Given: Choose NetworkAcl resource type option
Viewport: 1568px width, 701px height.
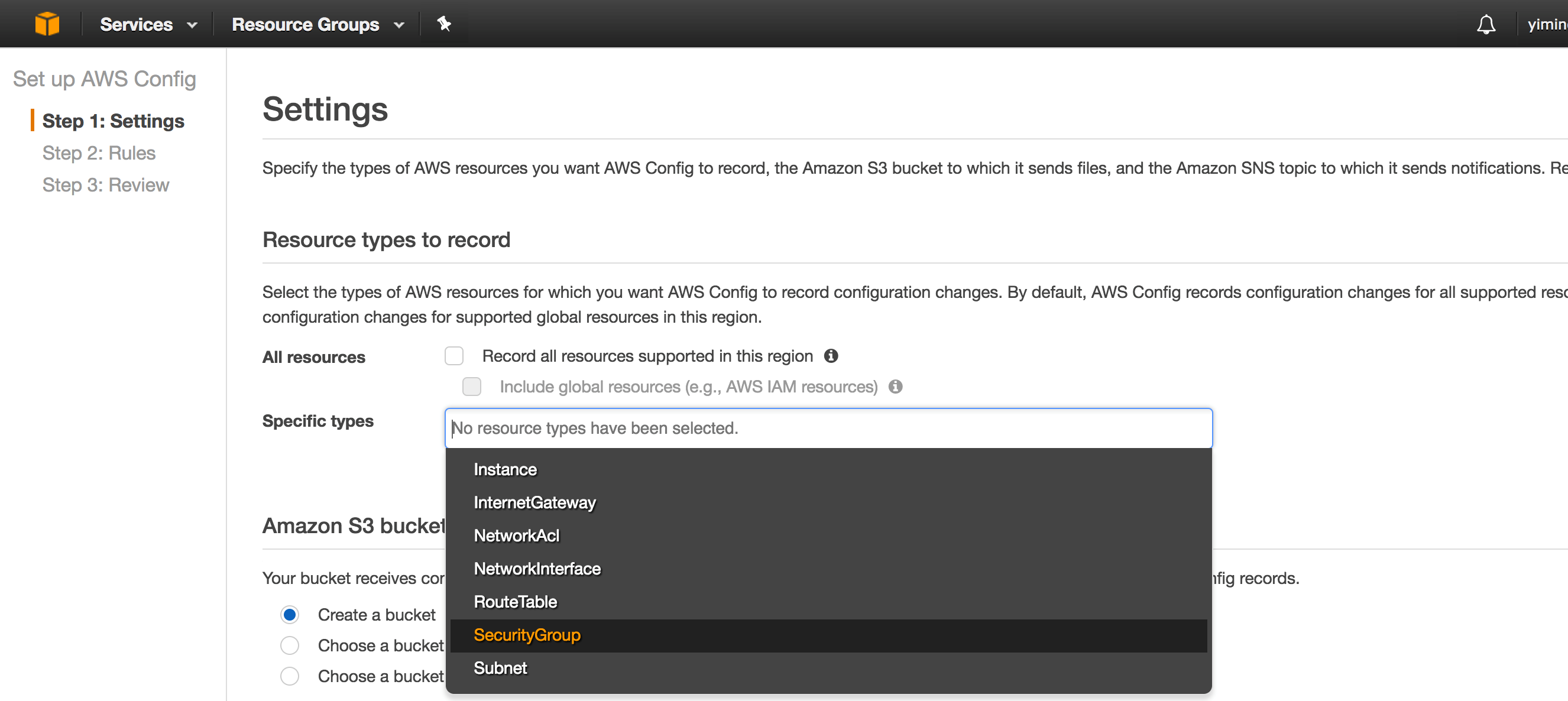Looking at the screenshot, I should [x=516, y=536].
